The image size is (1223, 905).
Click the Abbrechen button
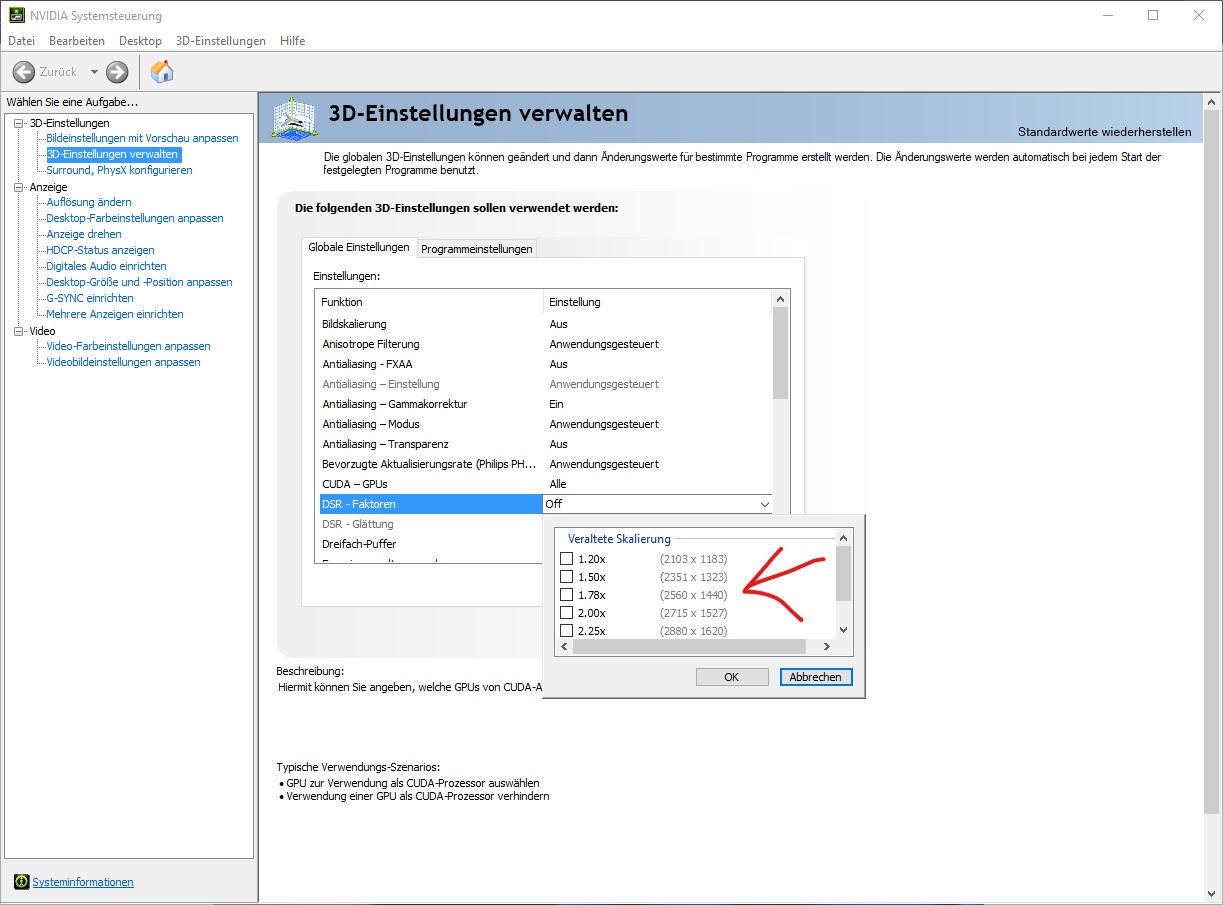coord(816,677)
